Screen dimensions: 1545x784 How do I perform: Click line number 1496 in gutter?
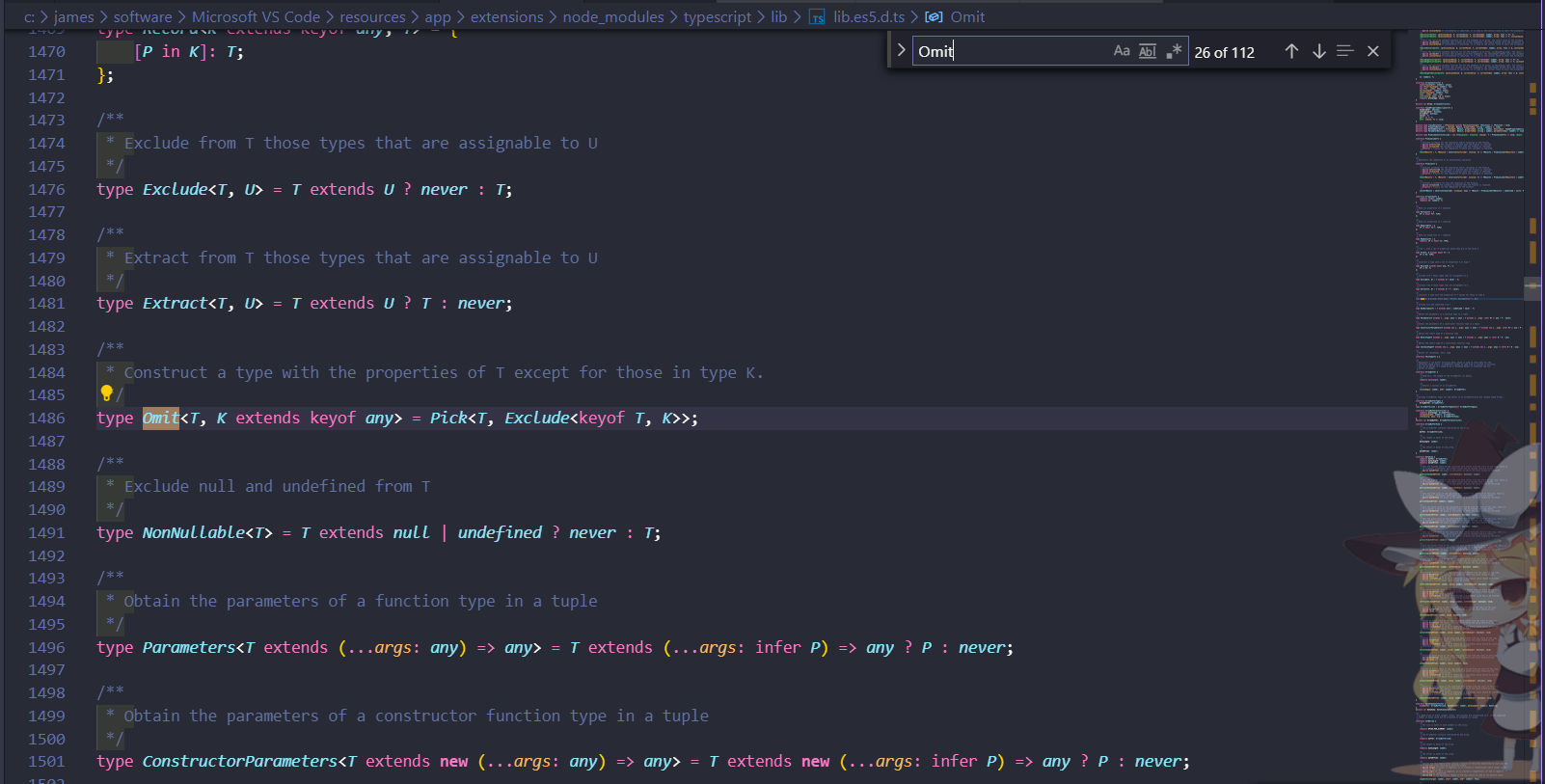pos(46,647)
